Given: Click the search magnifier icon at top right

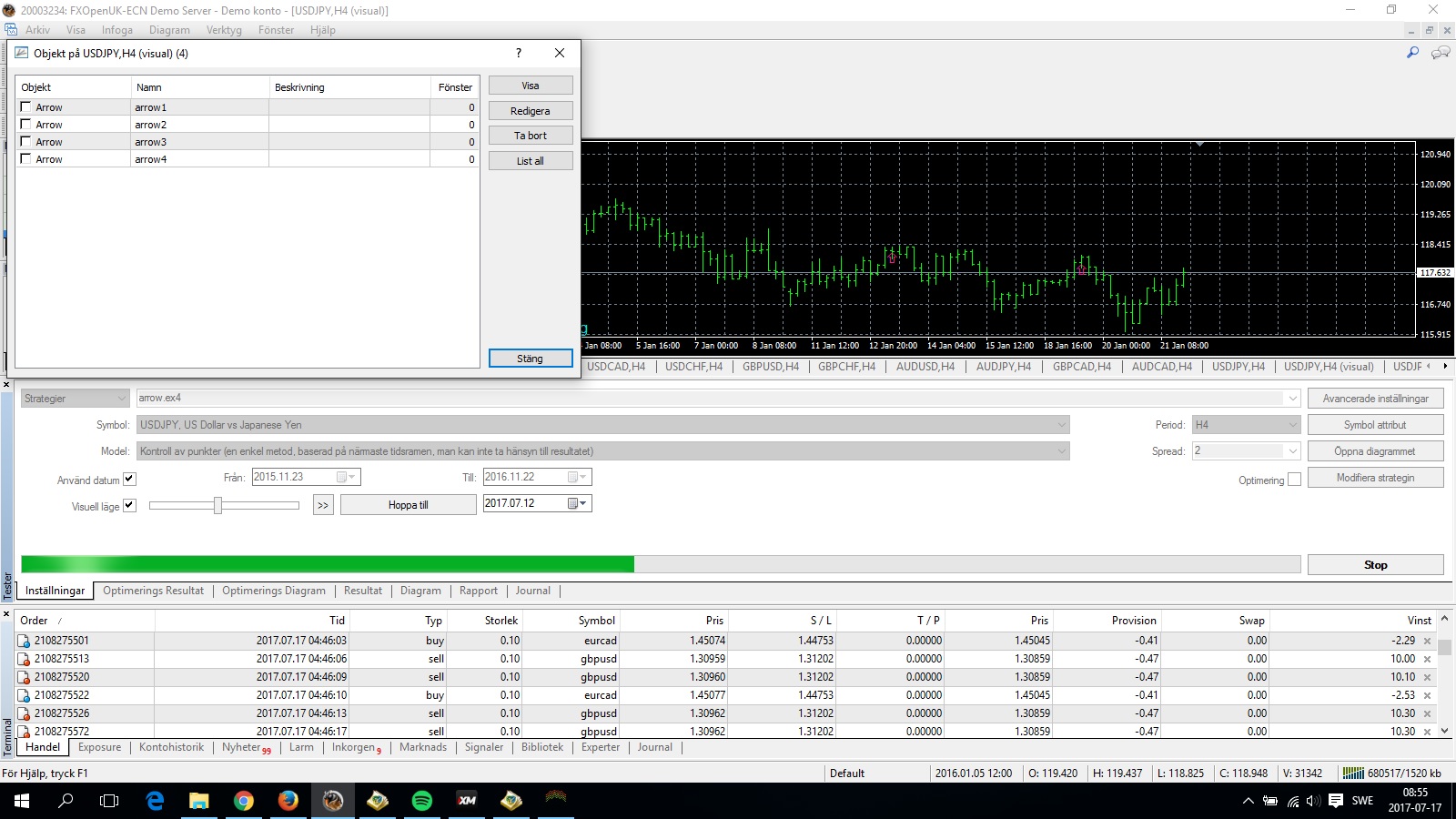Looking at the screenshot, I should click(1412, 53).
